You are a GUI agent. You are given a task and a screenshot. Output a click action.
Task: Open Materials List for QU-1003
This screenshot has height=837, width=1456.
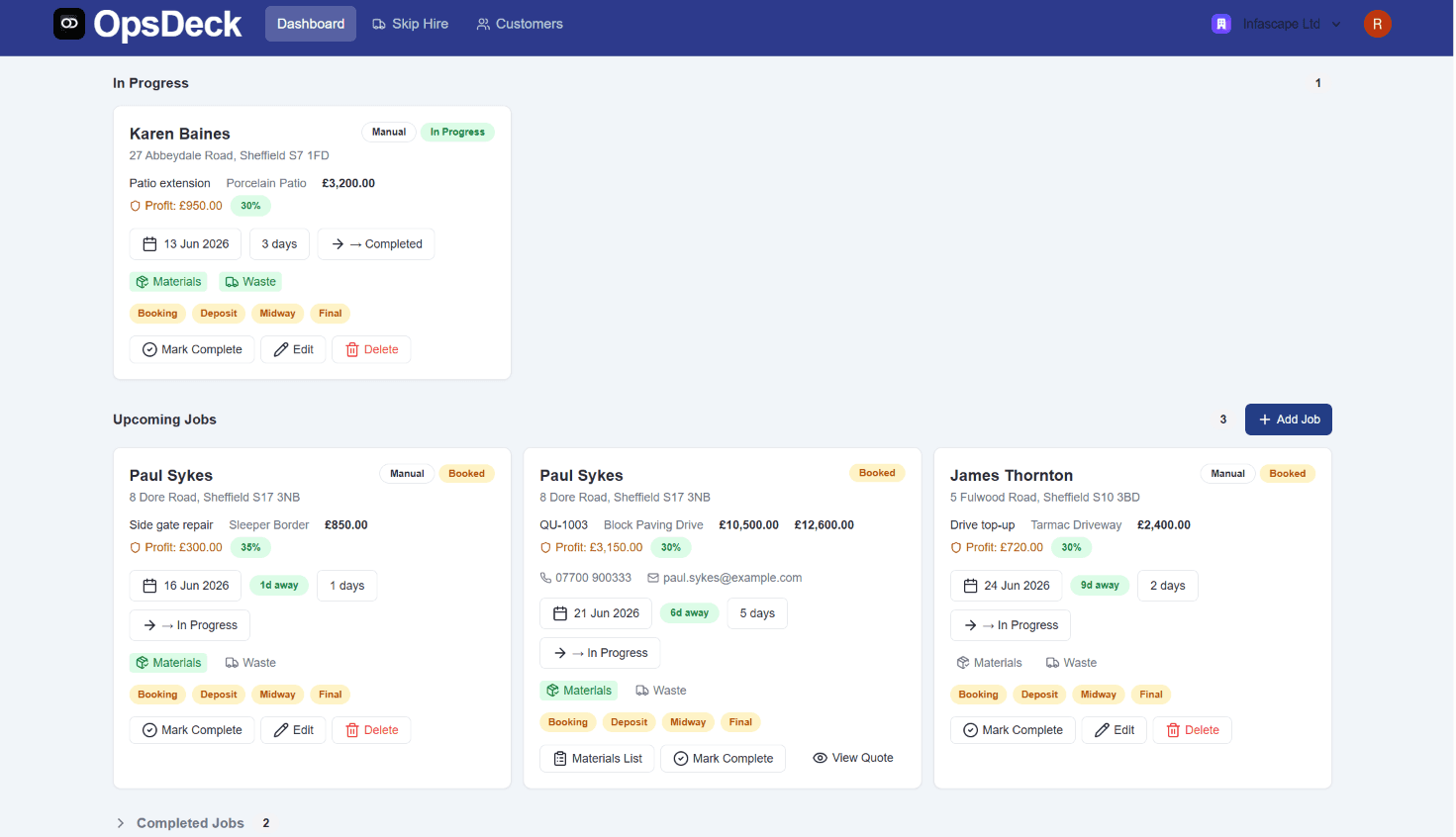tap(597, 759)
